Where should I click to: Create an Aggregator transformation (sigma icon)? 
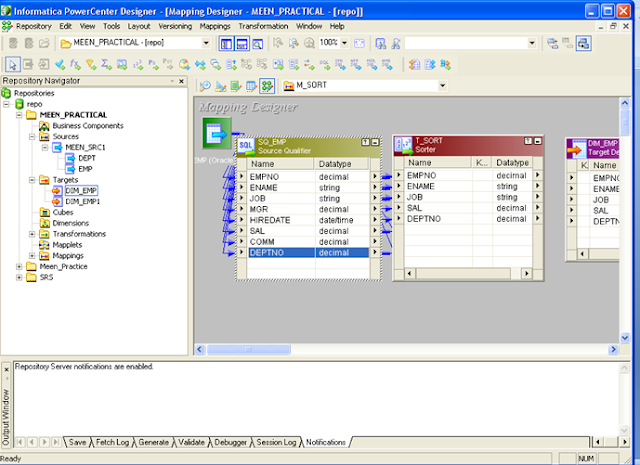(x=106, y=64)
